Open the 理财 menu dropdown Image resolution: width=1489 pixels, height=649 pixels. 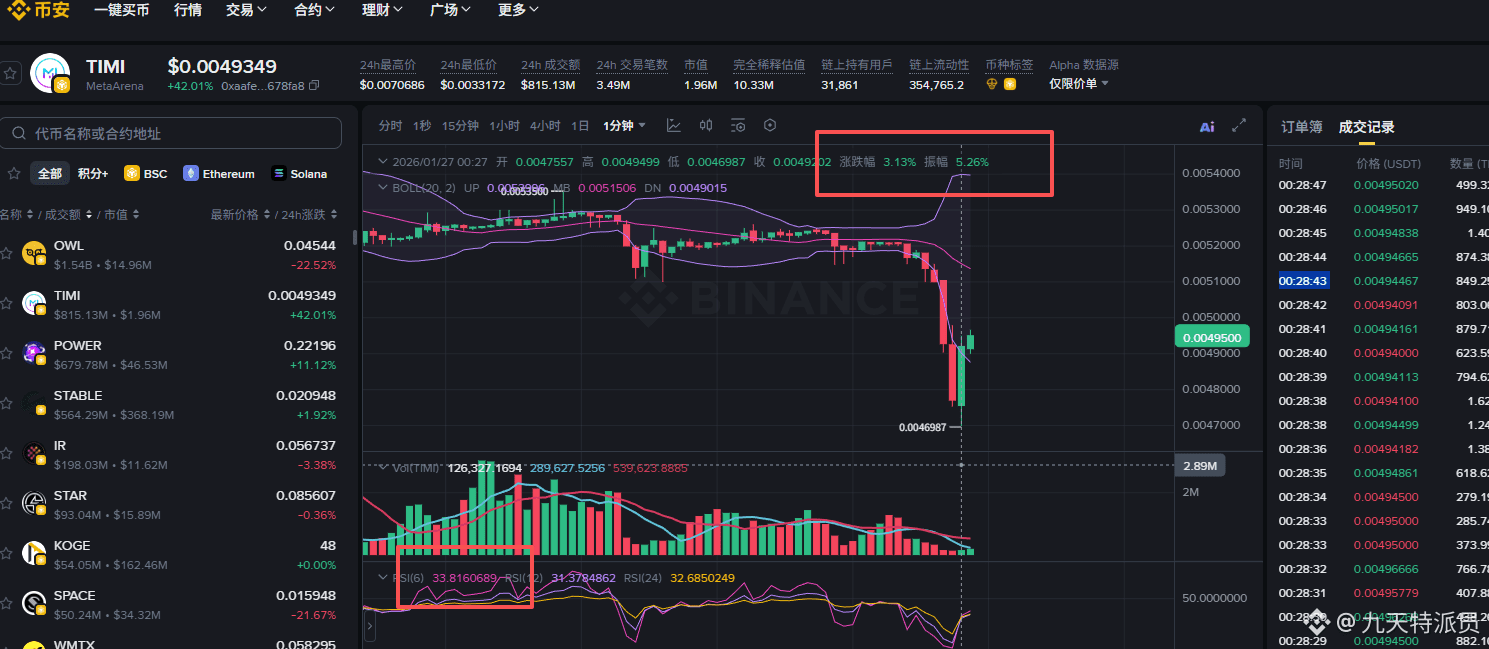click(382, 10)
